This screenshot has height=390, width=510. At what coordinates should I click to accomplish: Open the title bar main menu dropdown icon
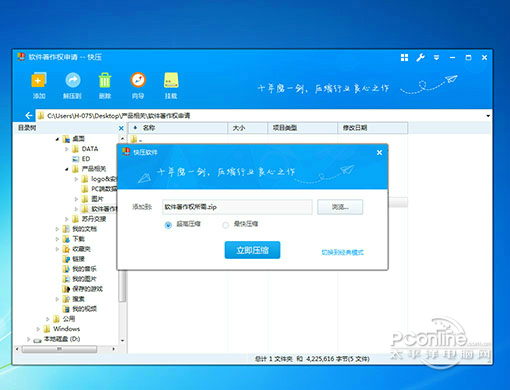(x=436, y=57)
